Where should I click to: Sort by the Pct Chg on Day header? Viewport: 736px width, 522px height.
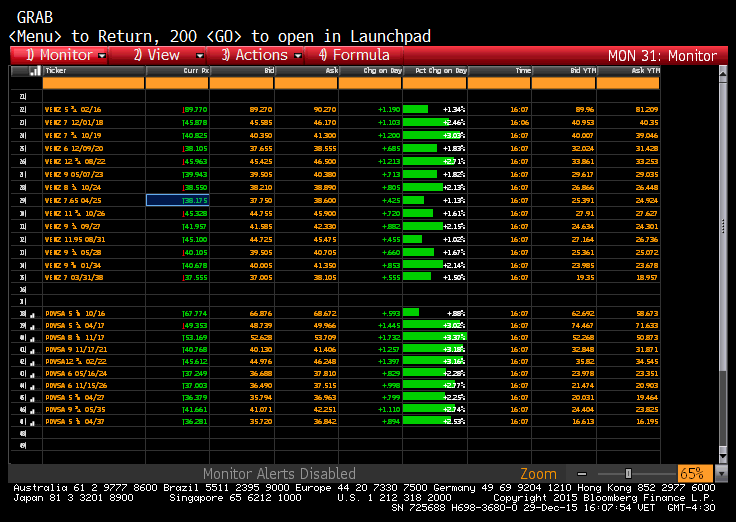point(435,71)
